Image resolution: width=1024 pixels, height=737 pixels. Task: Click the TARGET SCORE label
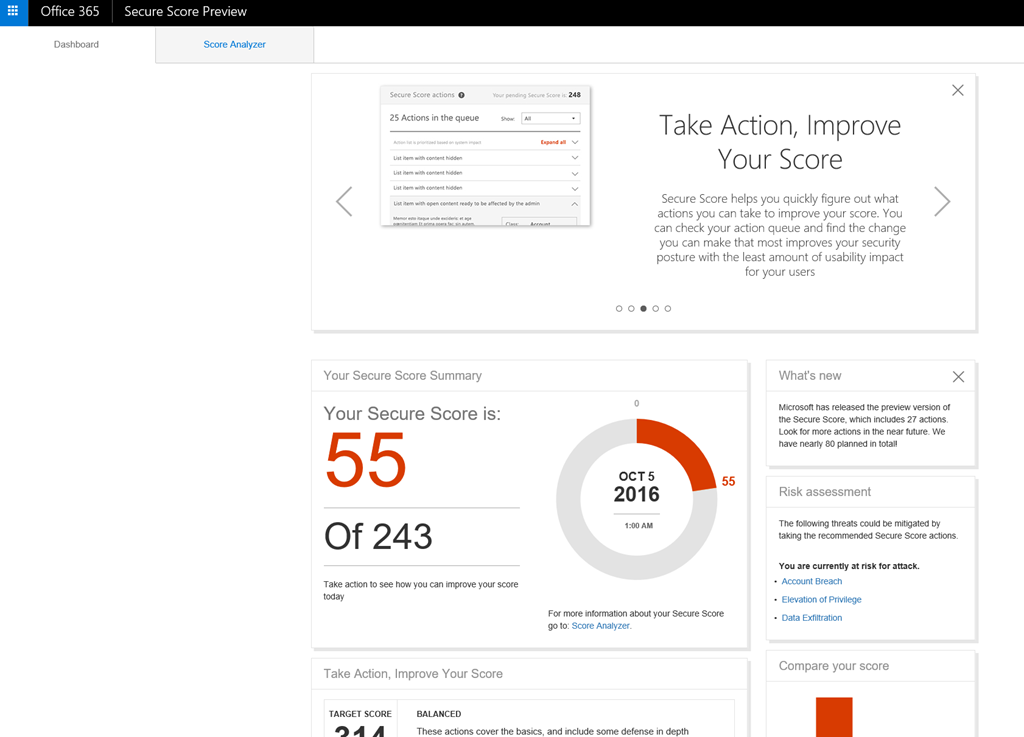pos(360,714)
